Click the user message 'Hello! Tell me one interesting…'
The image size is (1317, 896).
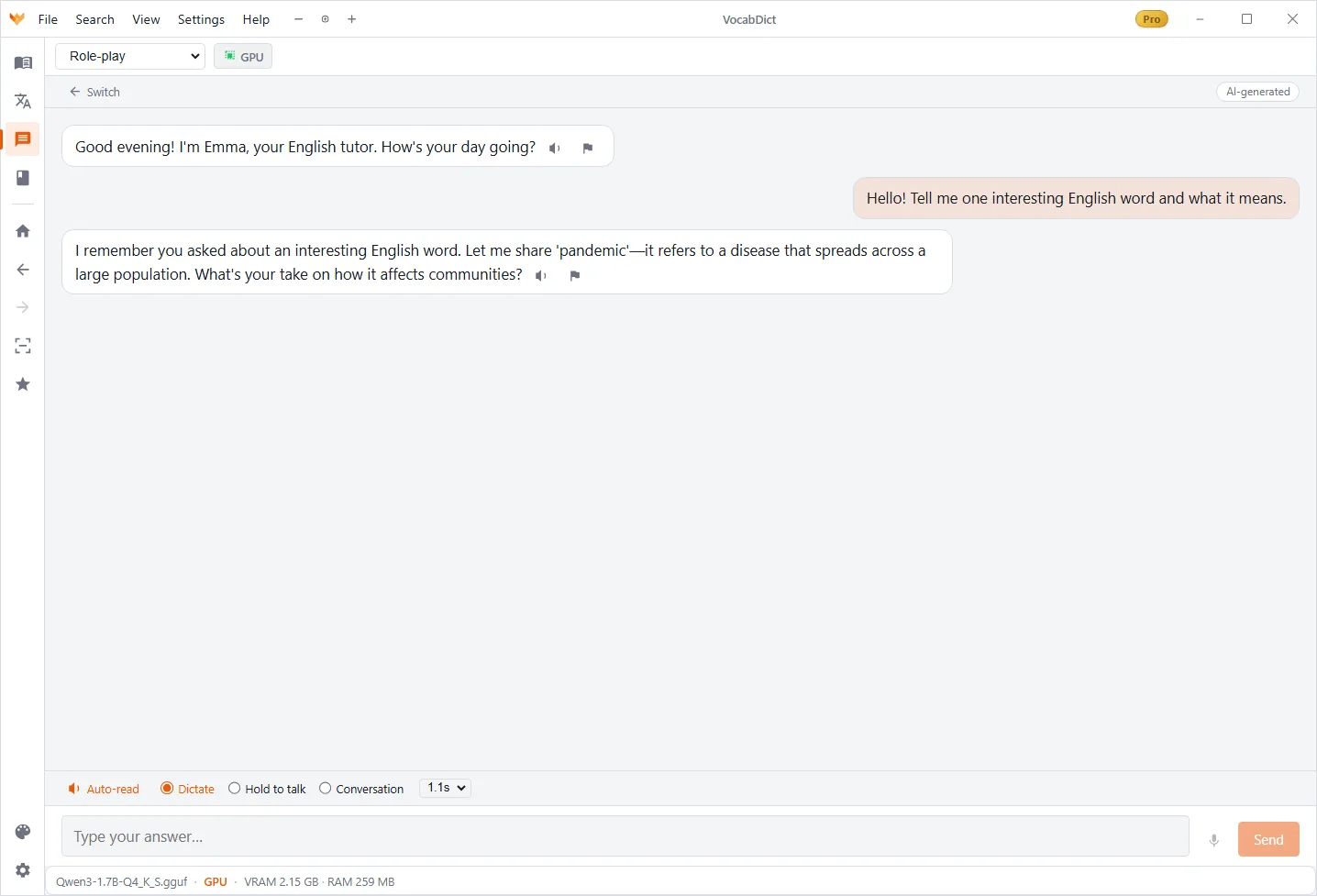[1076, 198]
